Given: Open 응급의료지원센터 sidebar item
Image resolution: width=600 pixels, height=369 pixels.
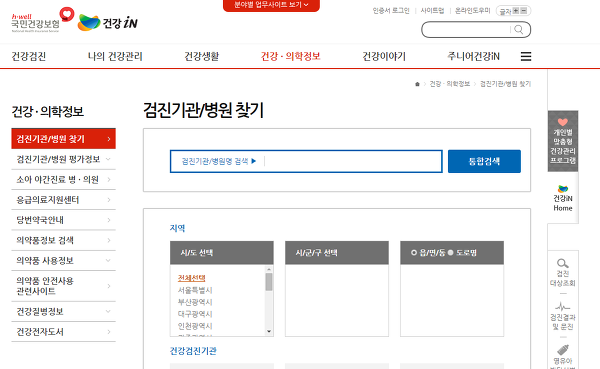Looking at the screenshot, I should coord(64,199).
